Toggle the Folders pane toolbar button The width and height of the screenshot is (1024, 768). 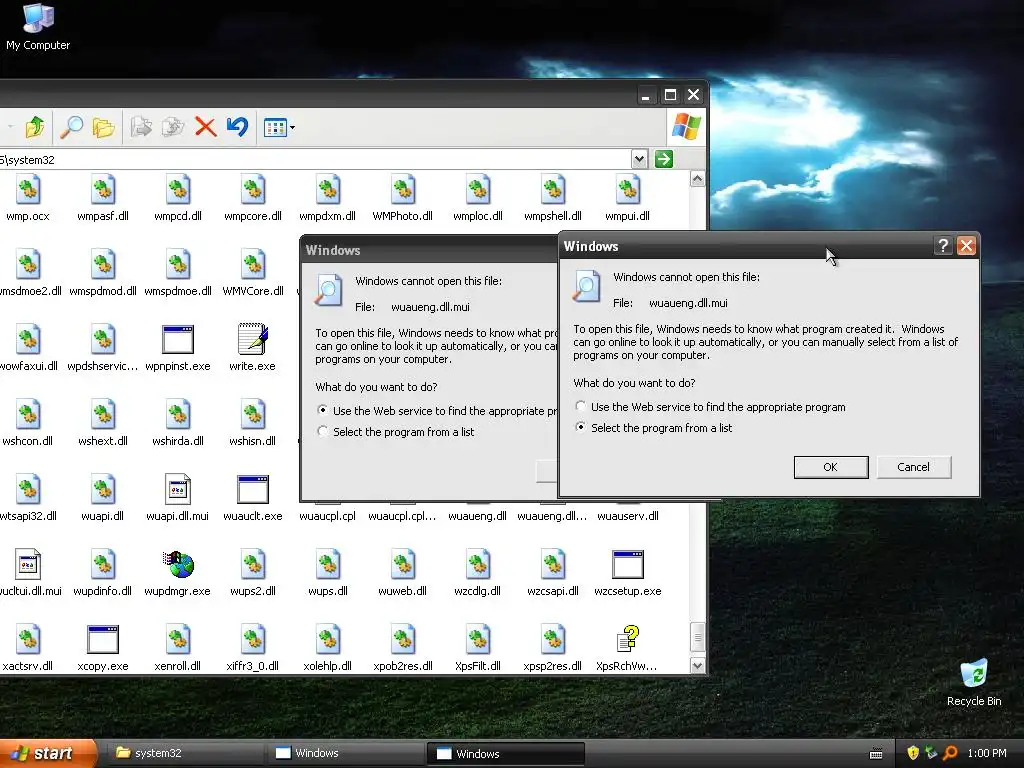tap(103, 127)
